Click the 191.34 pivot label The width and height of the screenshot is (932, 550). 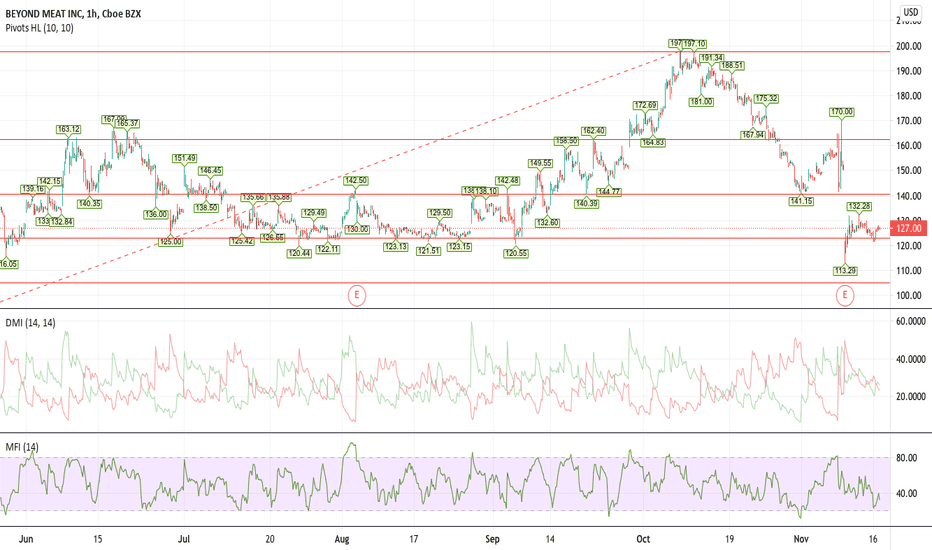click(711, 58)
